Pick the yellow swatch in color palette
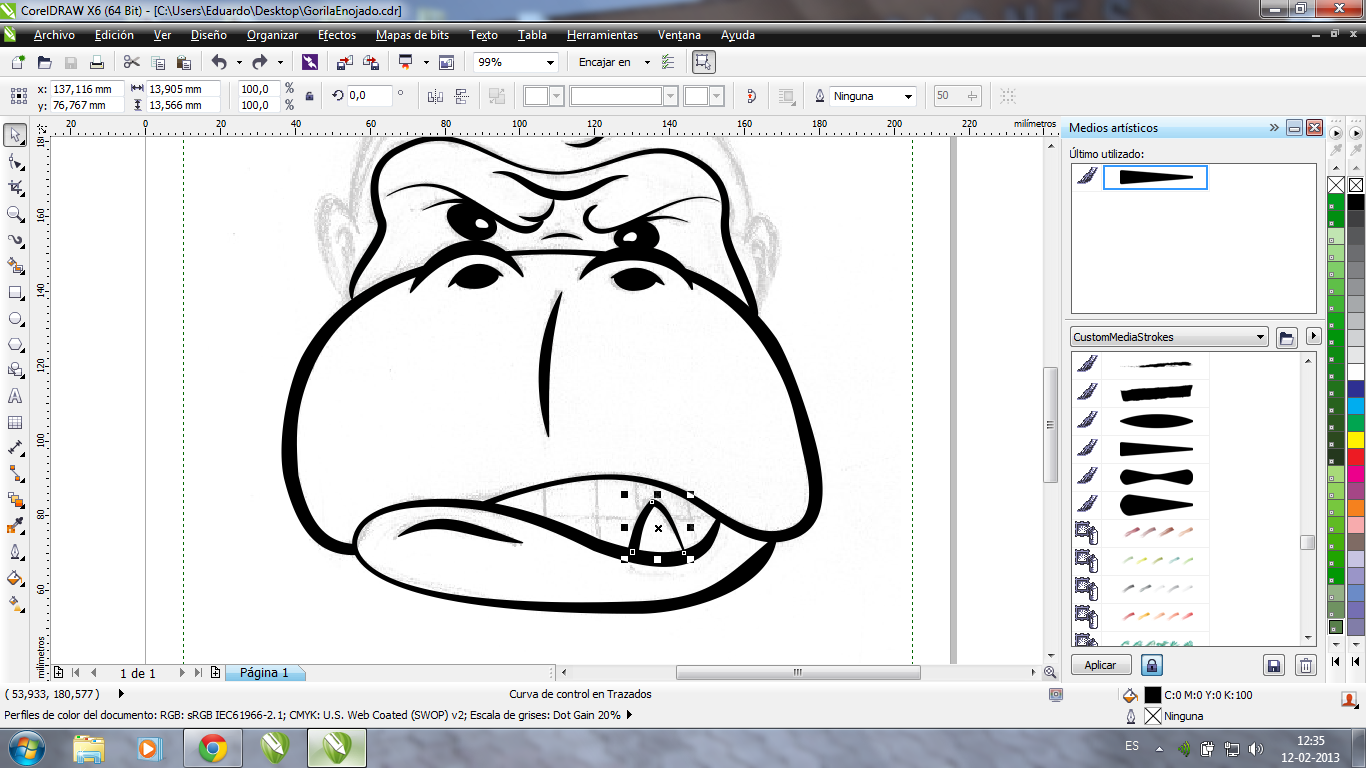This screenshot has height=768, width=1366. (x=1355, y=439)
